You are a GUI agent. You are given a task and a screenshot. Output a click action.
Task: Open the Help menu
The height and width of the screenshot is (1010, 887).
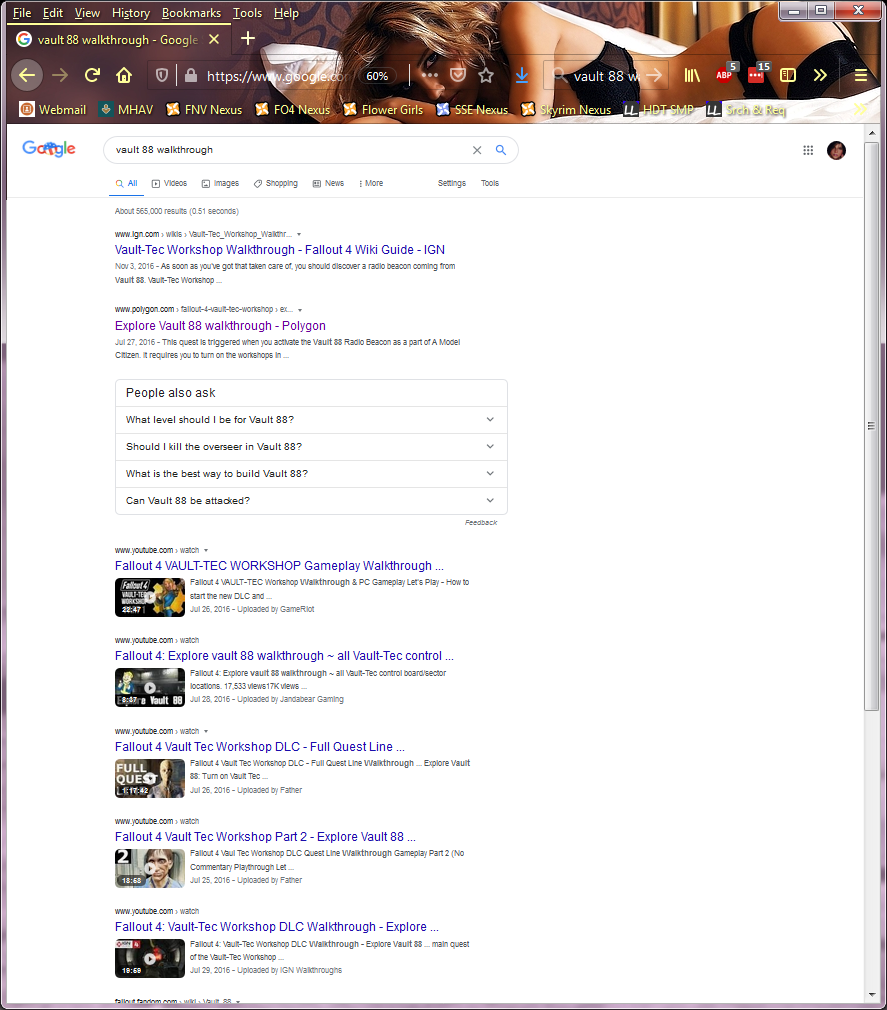point(286,13)
